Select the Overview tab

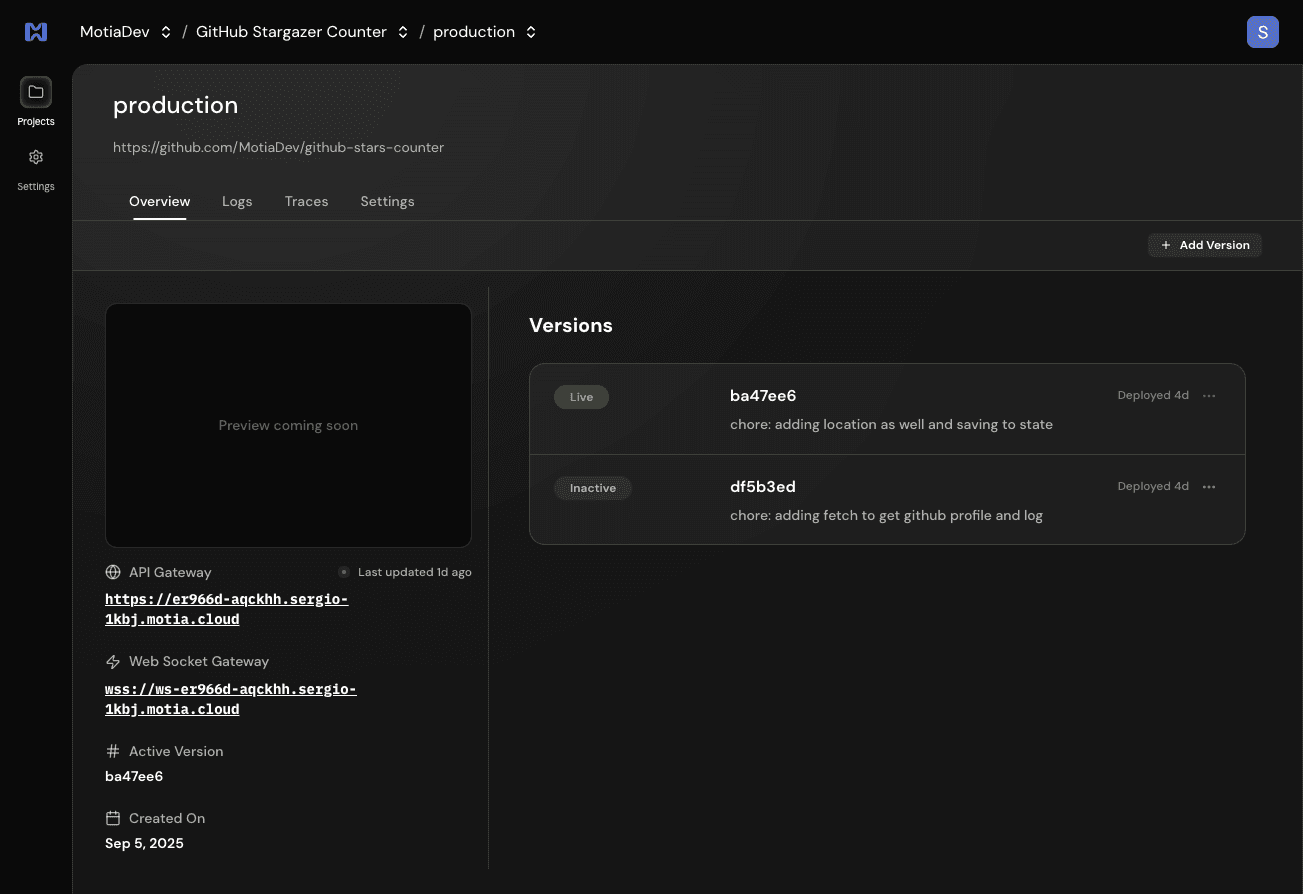pos(159,202)
